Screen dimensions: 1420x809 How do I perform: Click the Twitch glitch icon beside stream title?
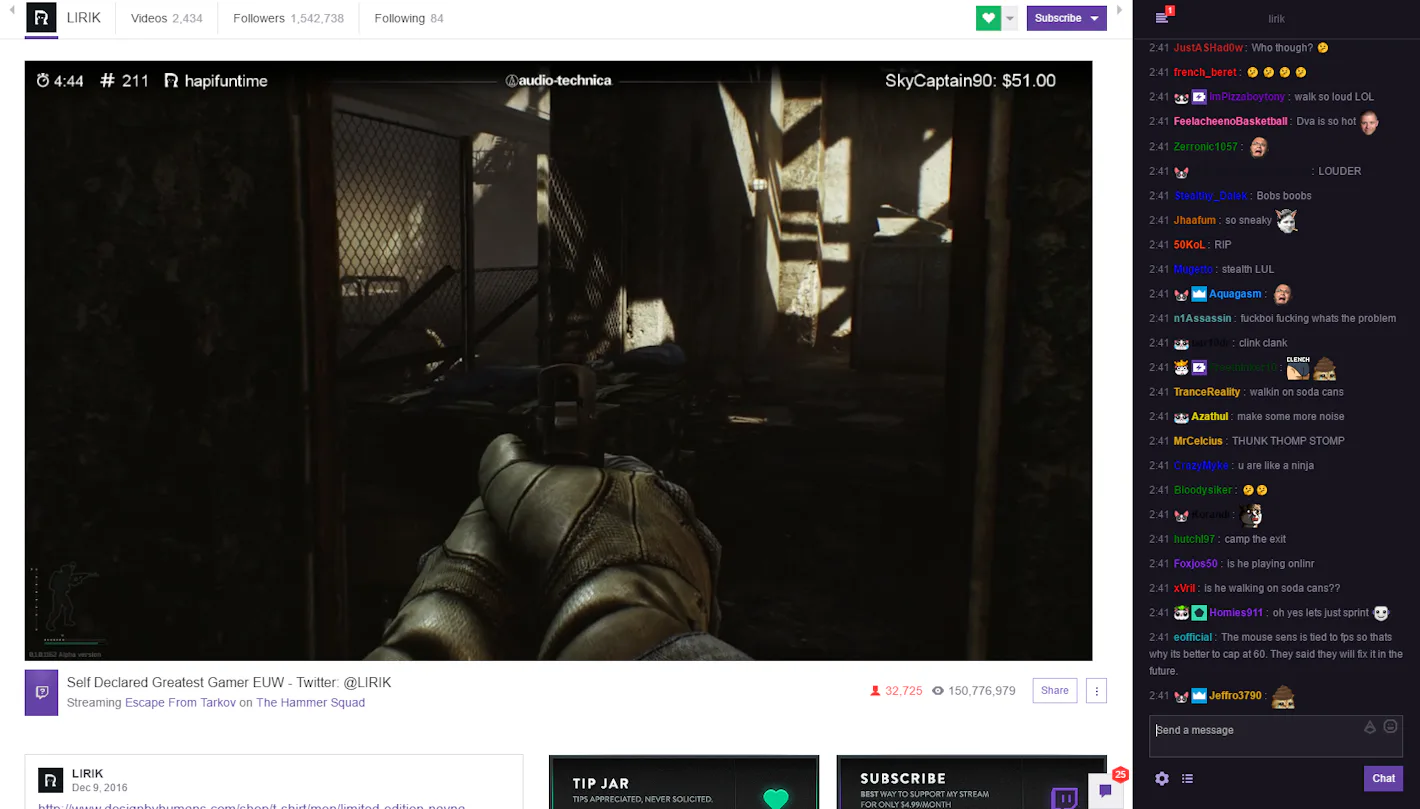click(41, 690)
